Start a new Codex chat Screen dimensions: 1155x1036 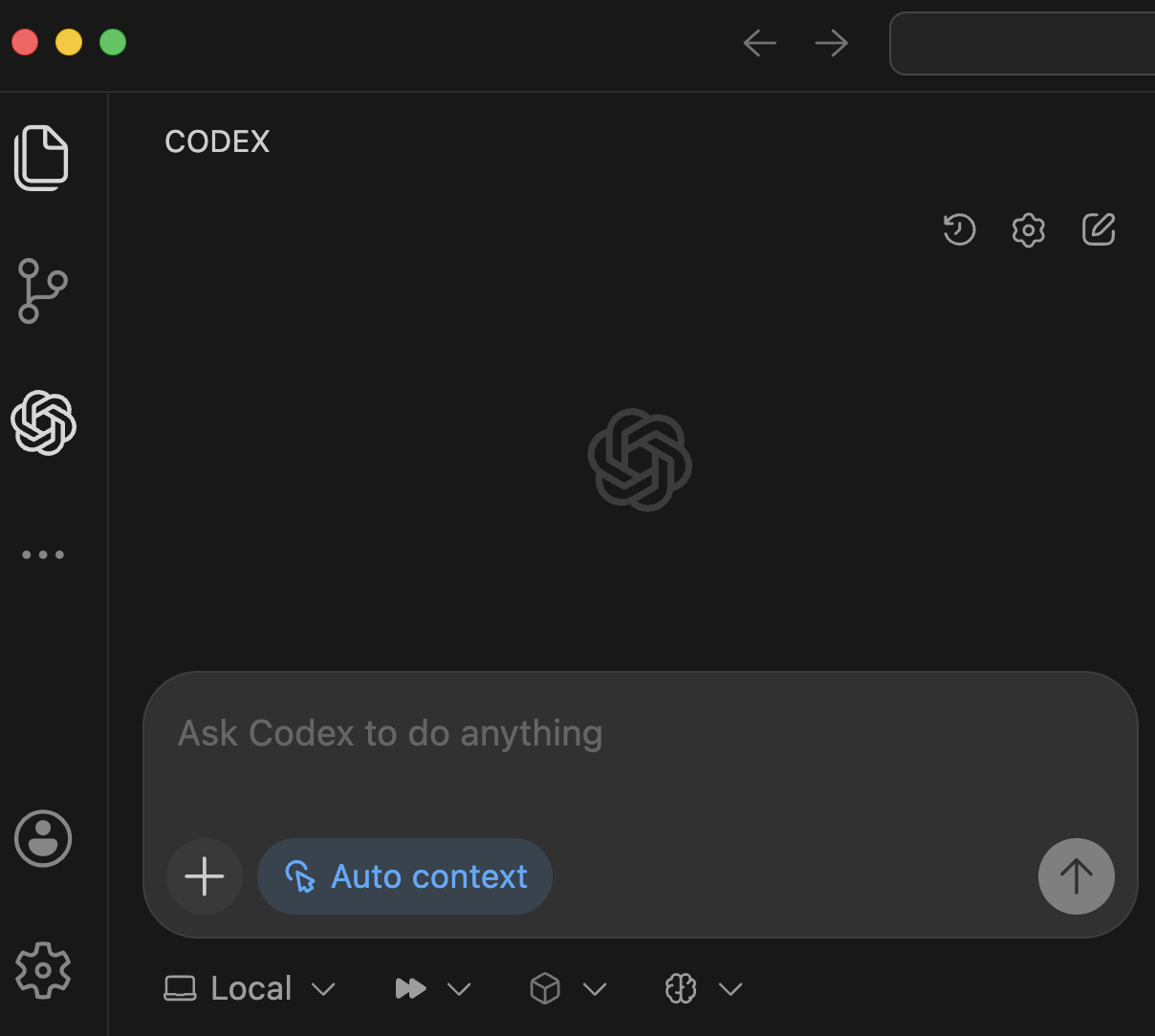(1099, 229)
